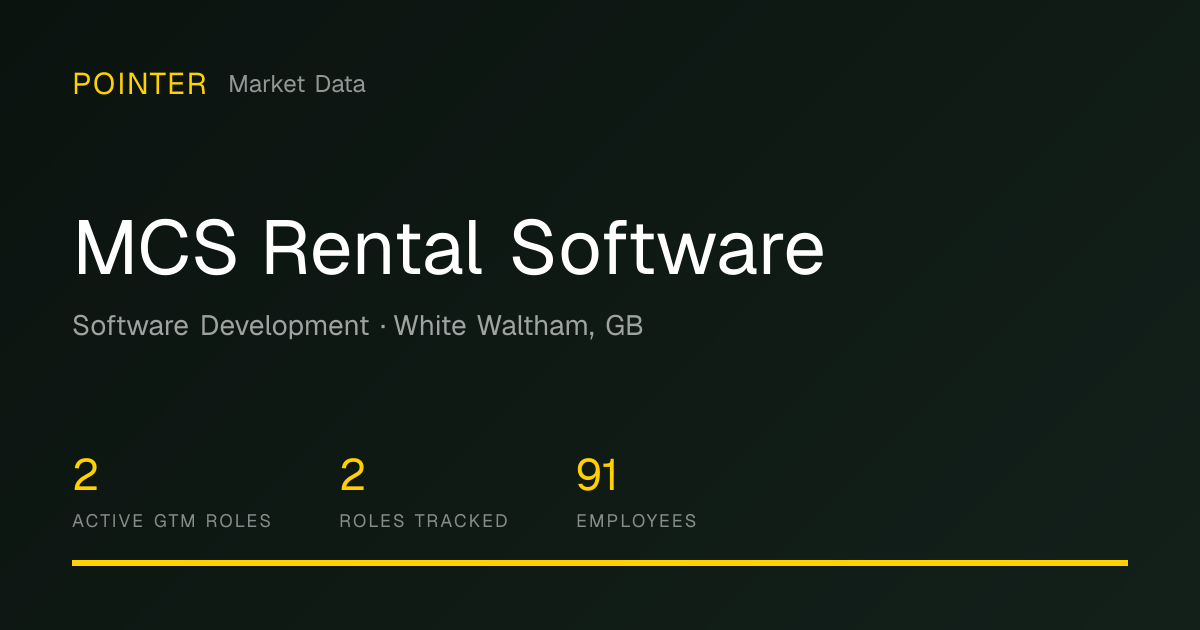Click the Roles Tracked value 2
The width and height of the screenshot is (1200, 630).
(x=352, y=475)
